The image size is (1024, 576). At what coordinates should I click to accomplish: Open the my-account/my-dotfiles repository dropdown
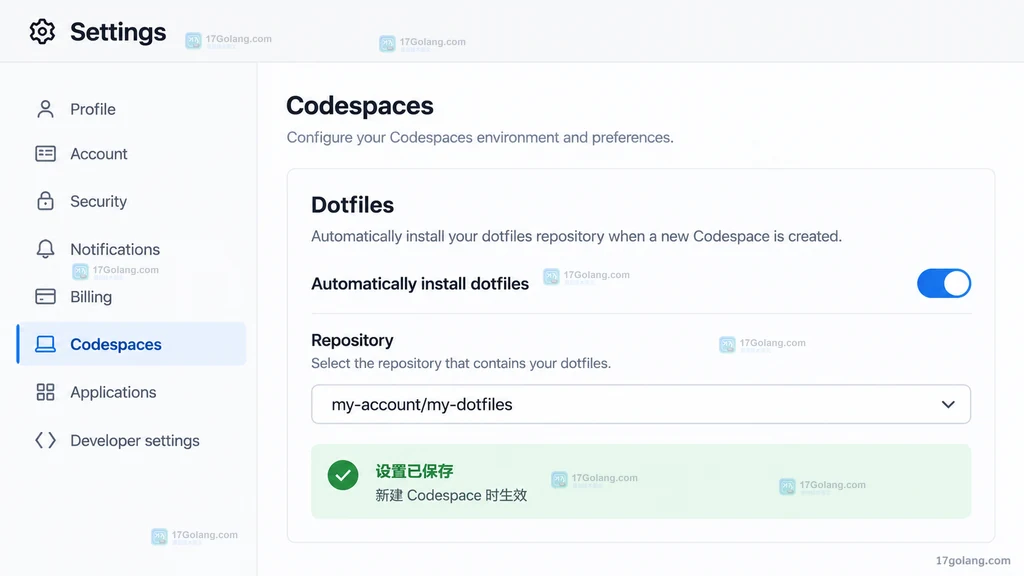[641, 404]
